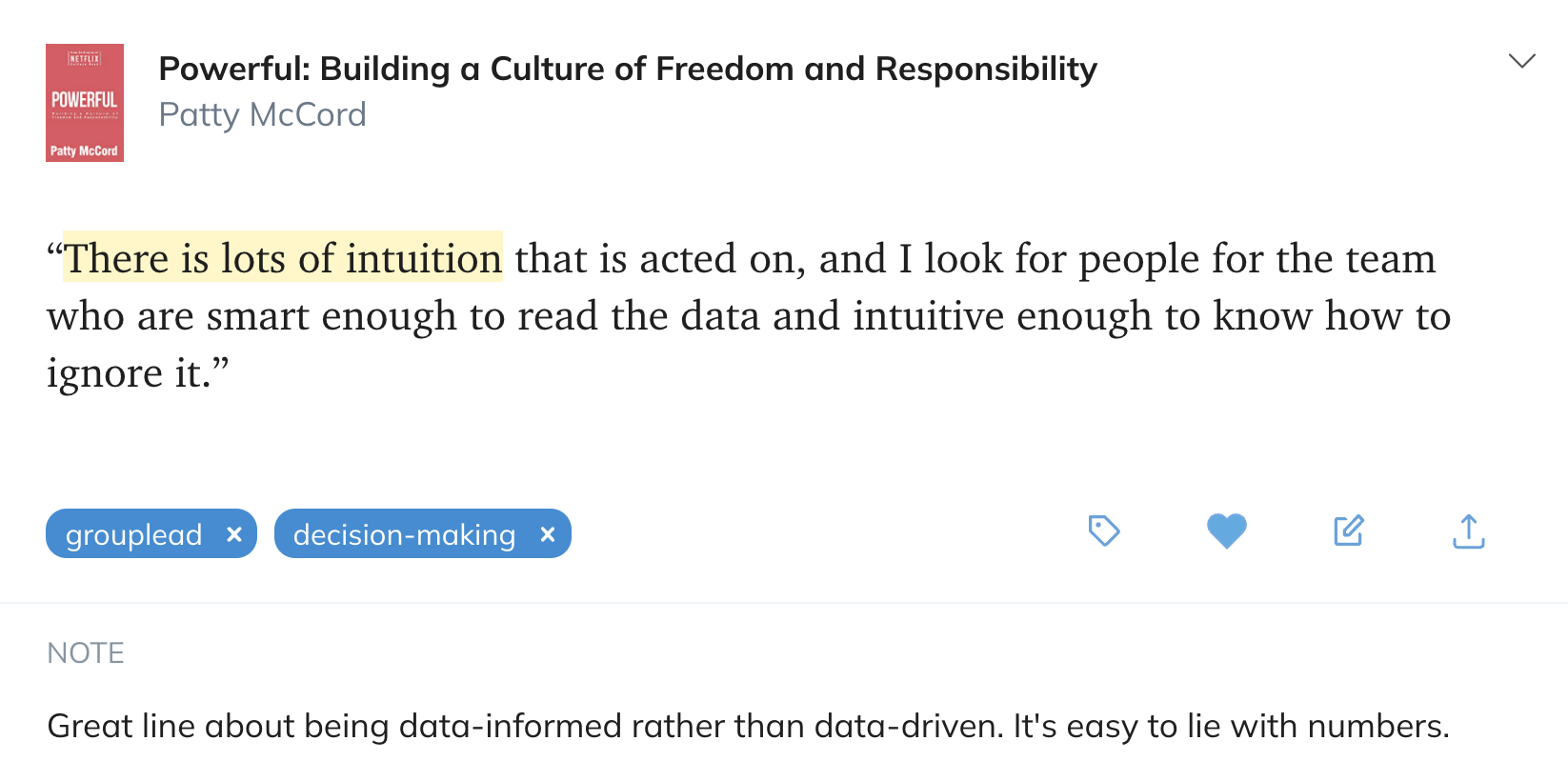Open the tag editor icon
Screen dimensions: 1568x781
1103,531
